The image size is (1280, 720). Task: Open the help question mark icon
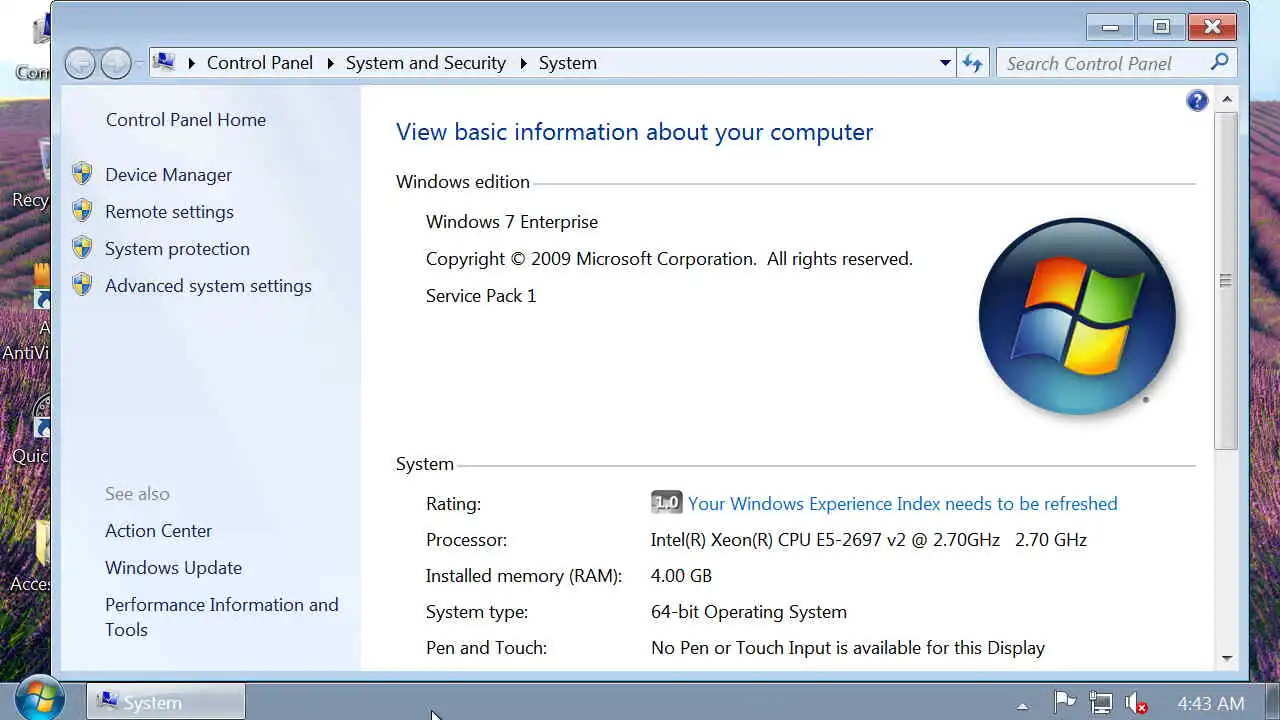click(x=1197, y=100)
